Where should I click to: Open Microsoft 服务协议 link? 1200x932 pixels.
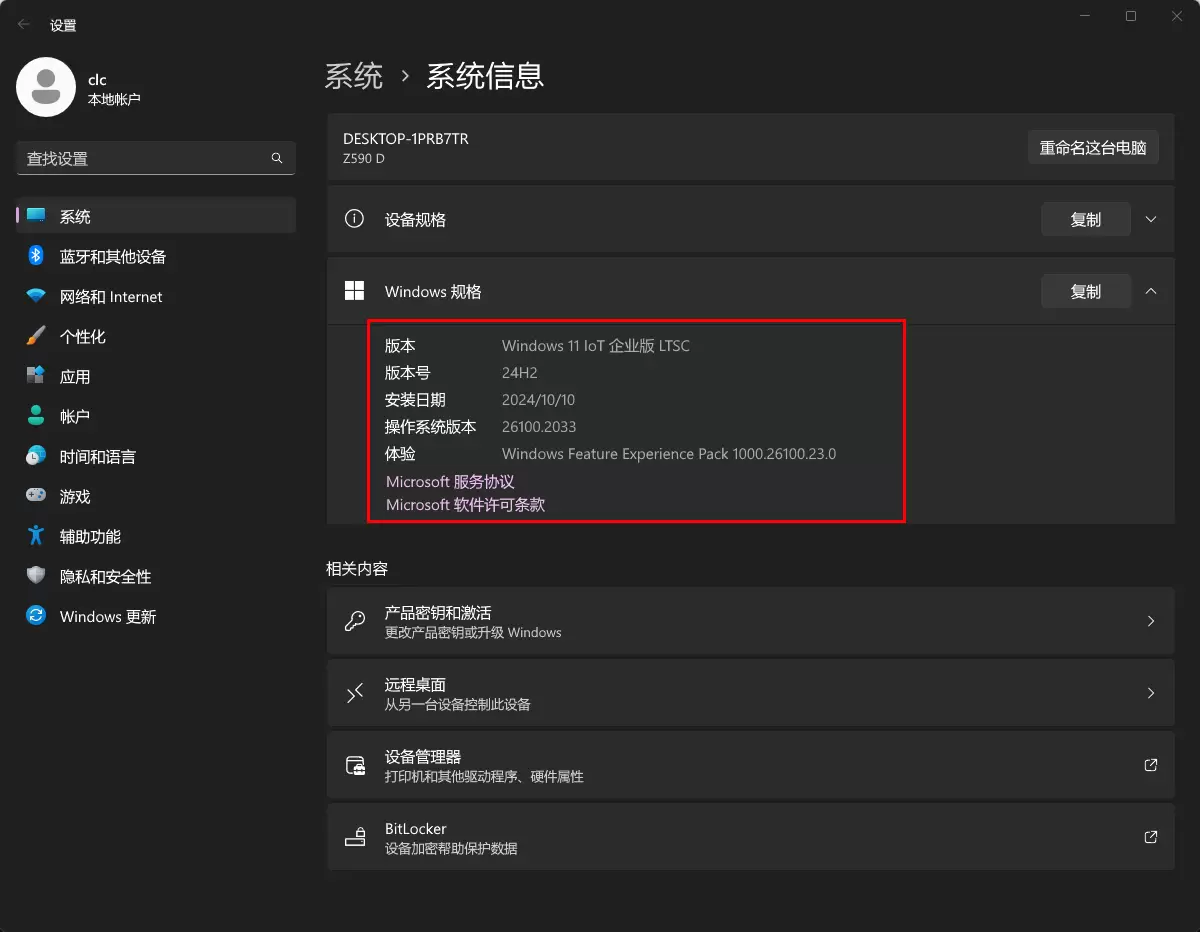450,481
